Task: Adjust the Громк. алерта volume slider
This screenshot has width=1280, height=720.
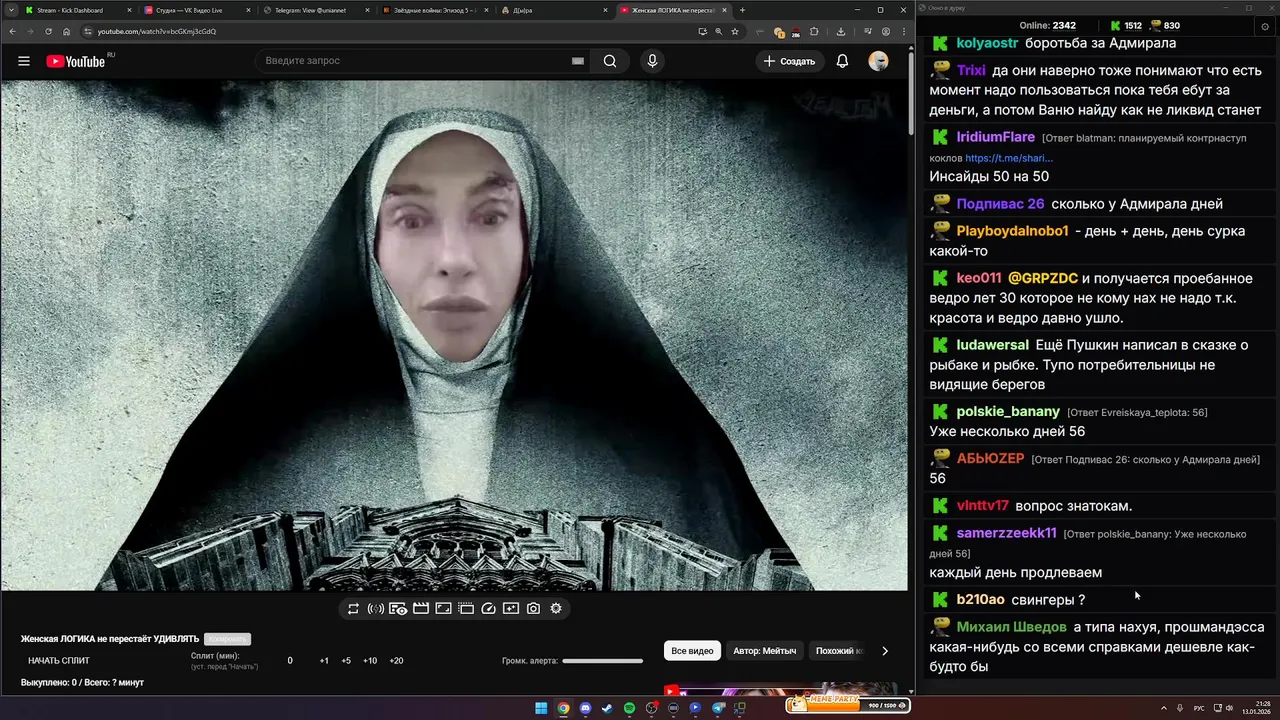Action: point(602,661)
